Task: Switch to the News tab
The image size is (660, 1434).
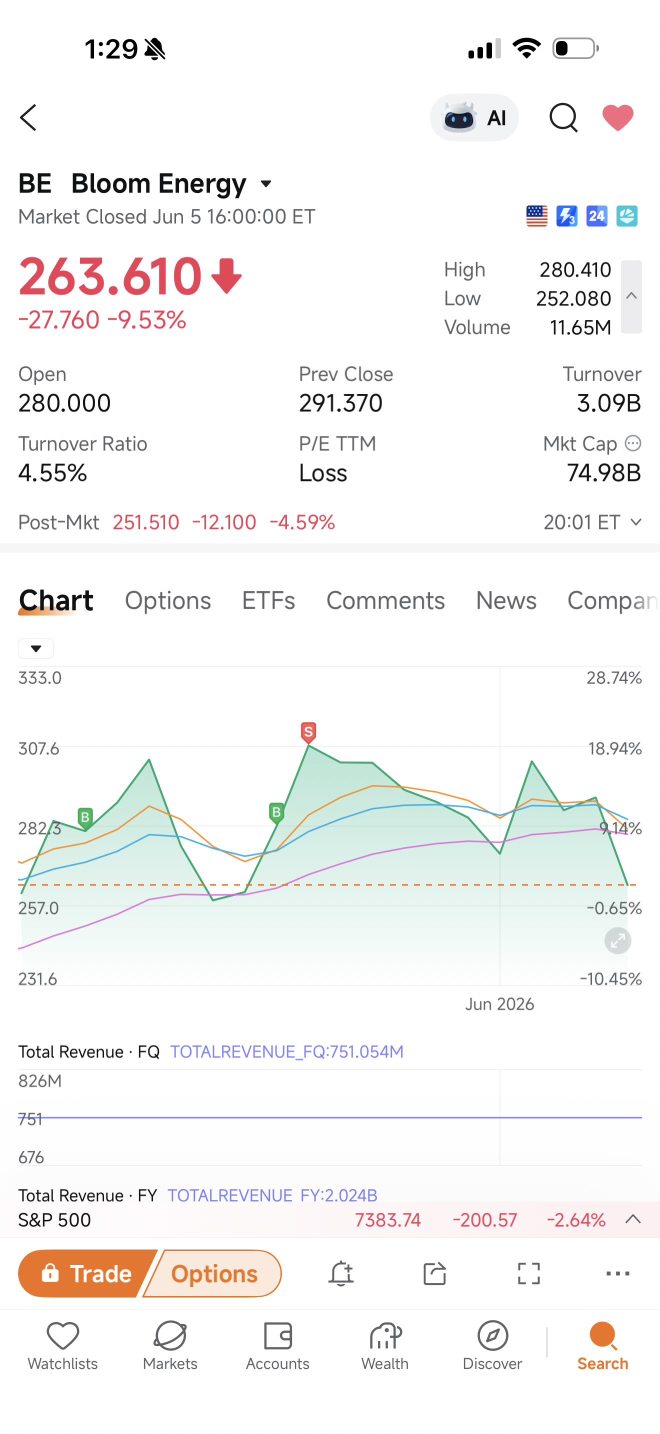Action: click(x=506, y=600)
